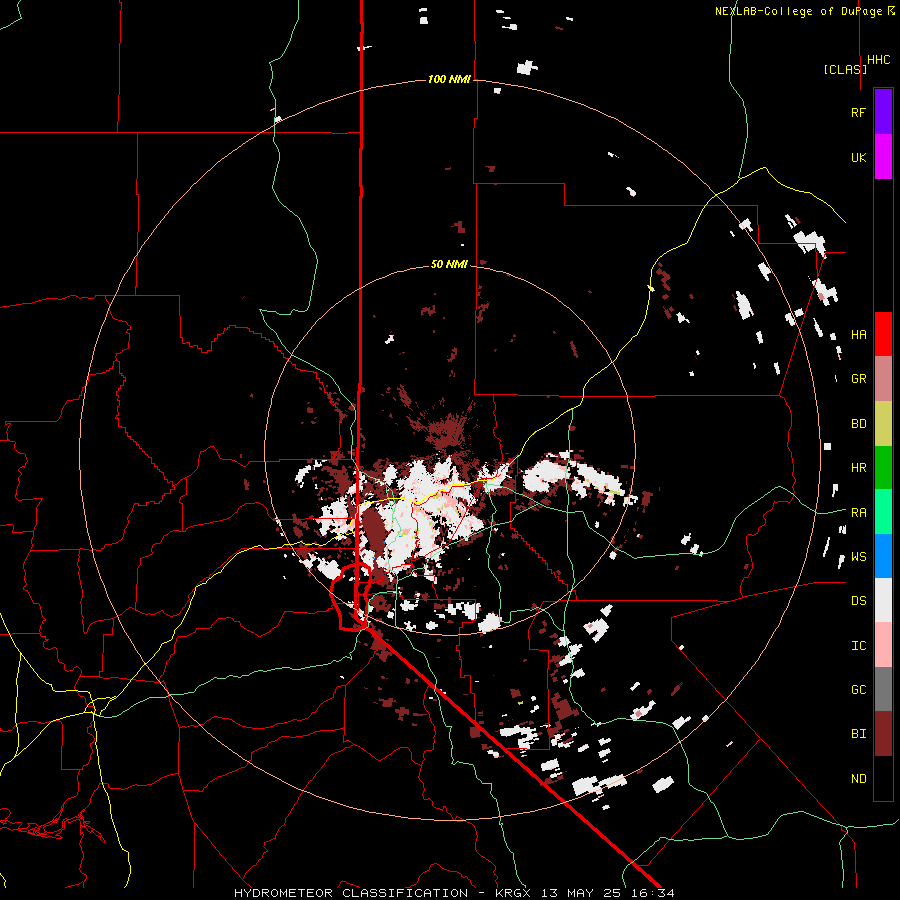Click the pink IC legend color swatch

coord(883,645)
